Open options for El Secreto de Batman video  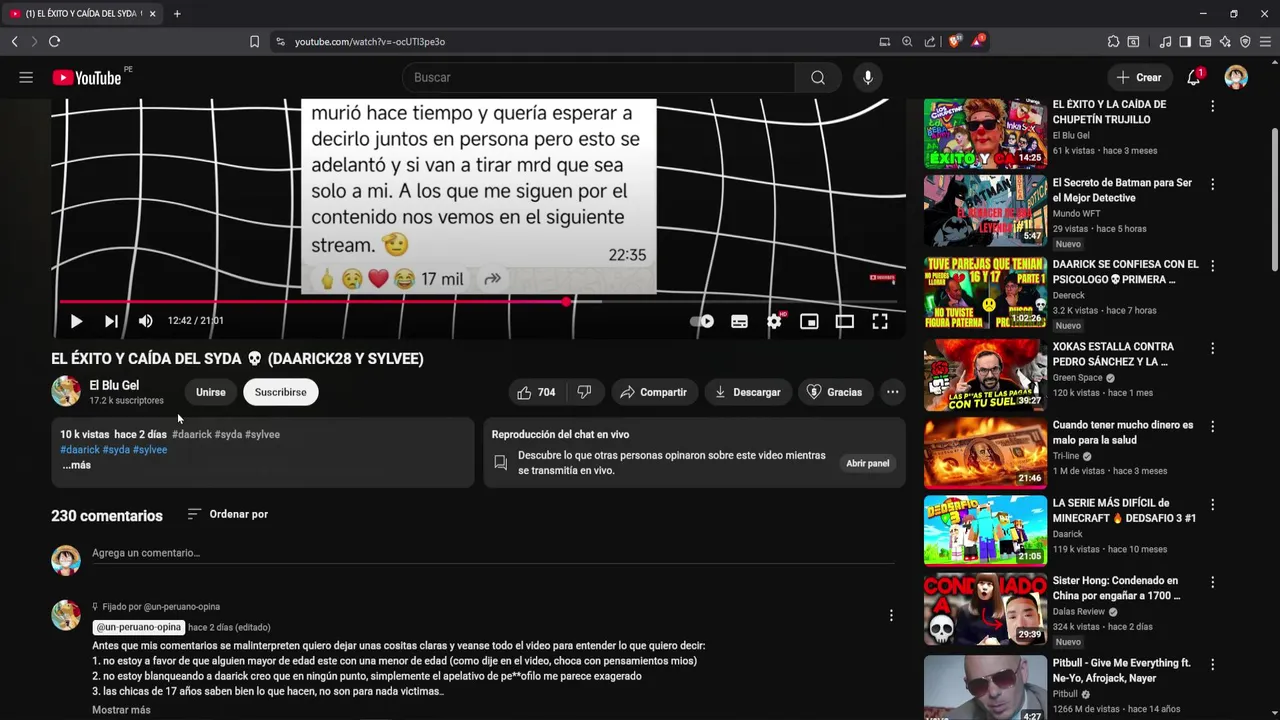1212,185
